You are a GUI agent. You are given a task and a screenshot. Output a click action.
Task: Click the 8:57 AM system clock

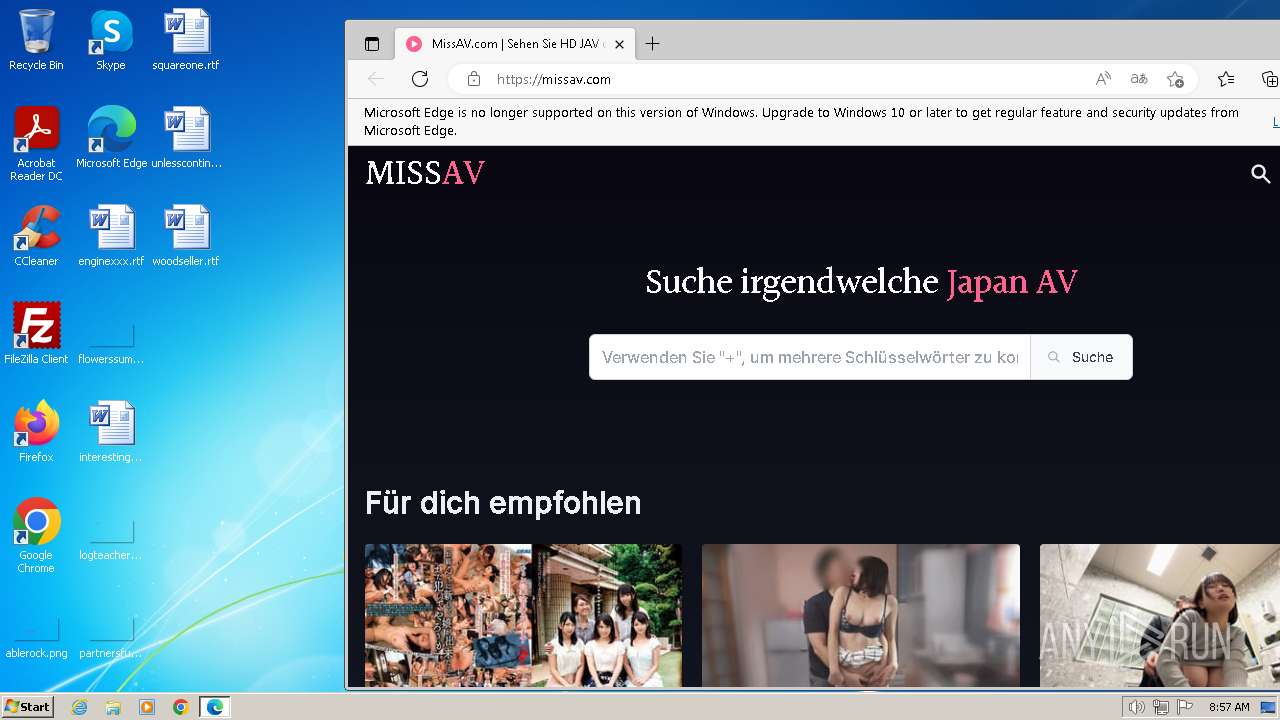1229,707
